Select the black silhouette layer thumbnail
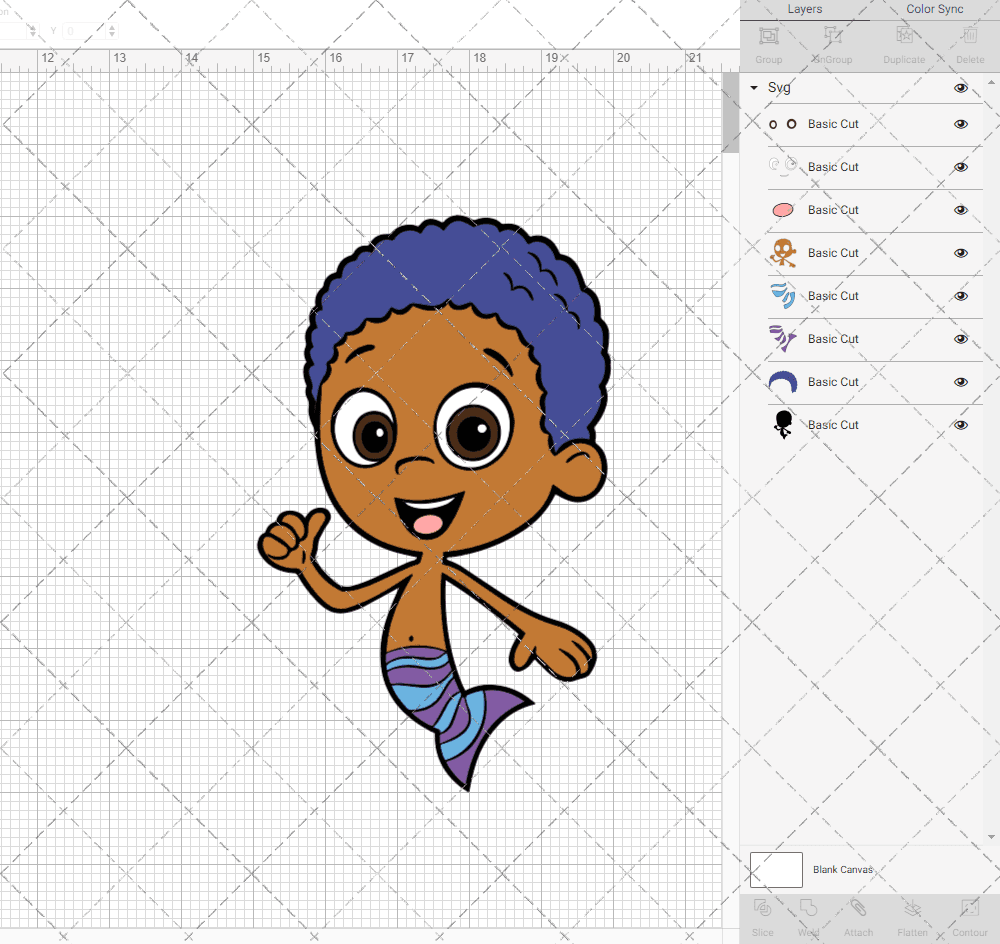 pyautogui.click(x=783, y=424)
